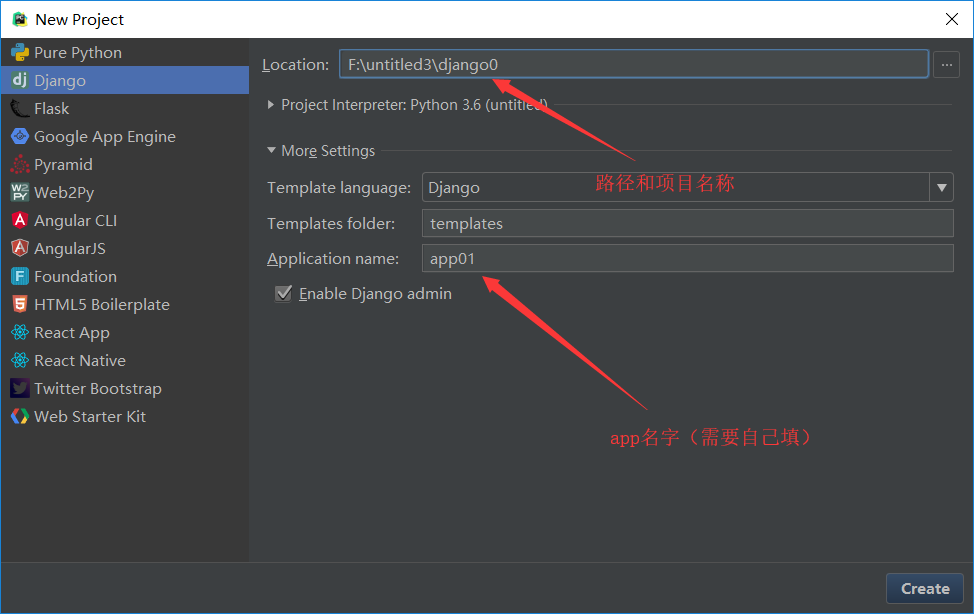Click the Django dj icon
This screenshot has height=614, width=974.
coord(20,80)
